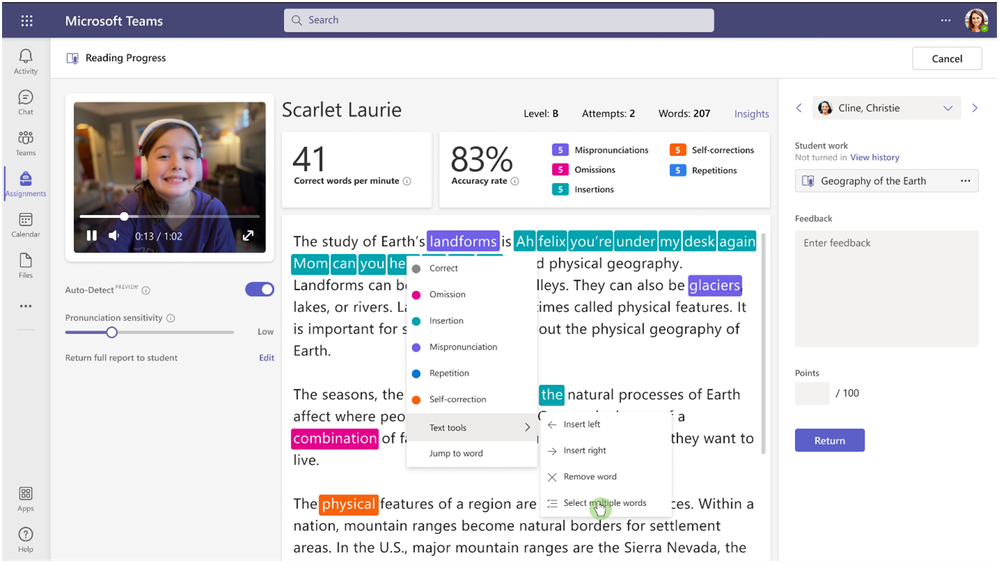This screenshot has height=563, width=999.
Task: Open Teams in the sidebar
Action: pos(25,143)
